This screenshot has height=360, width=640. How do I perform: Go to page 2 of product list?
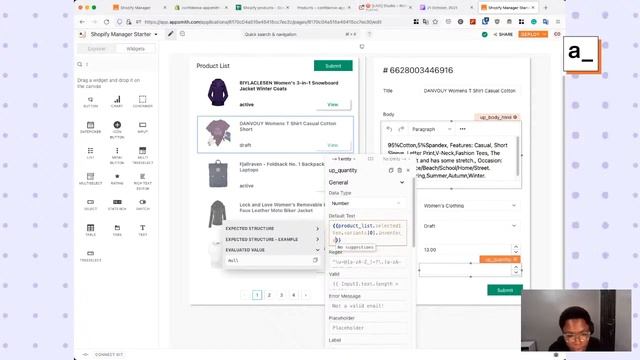(x=269, y=295)
